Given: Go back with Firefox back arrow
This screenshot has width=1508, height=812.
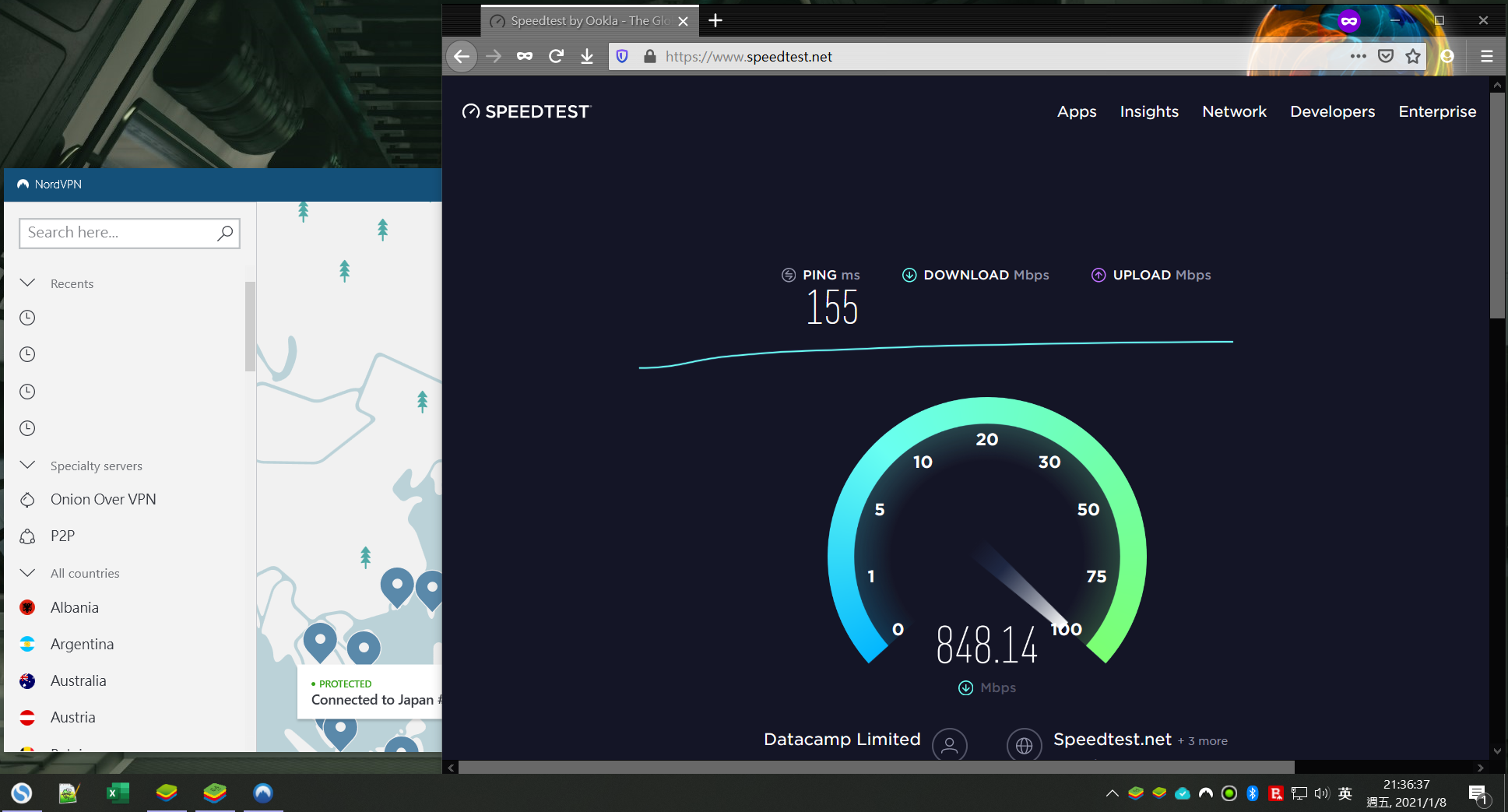Looking at the screenshot, I should click(x=462, y=56).
